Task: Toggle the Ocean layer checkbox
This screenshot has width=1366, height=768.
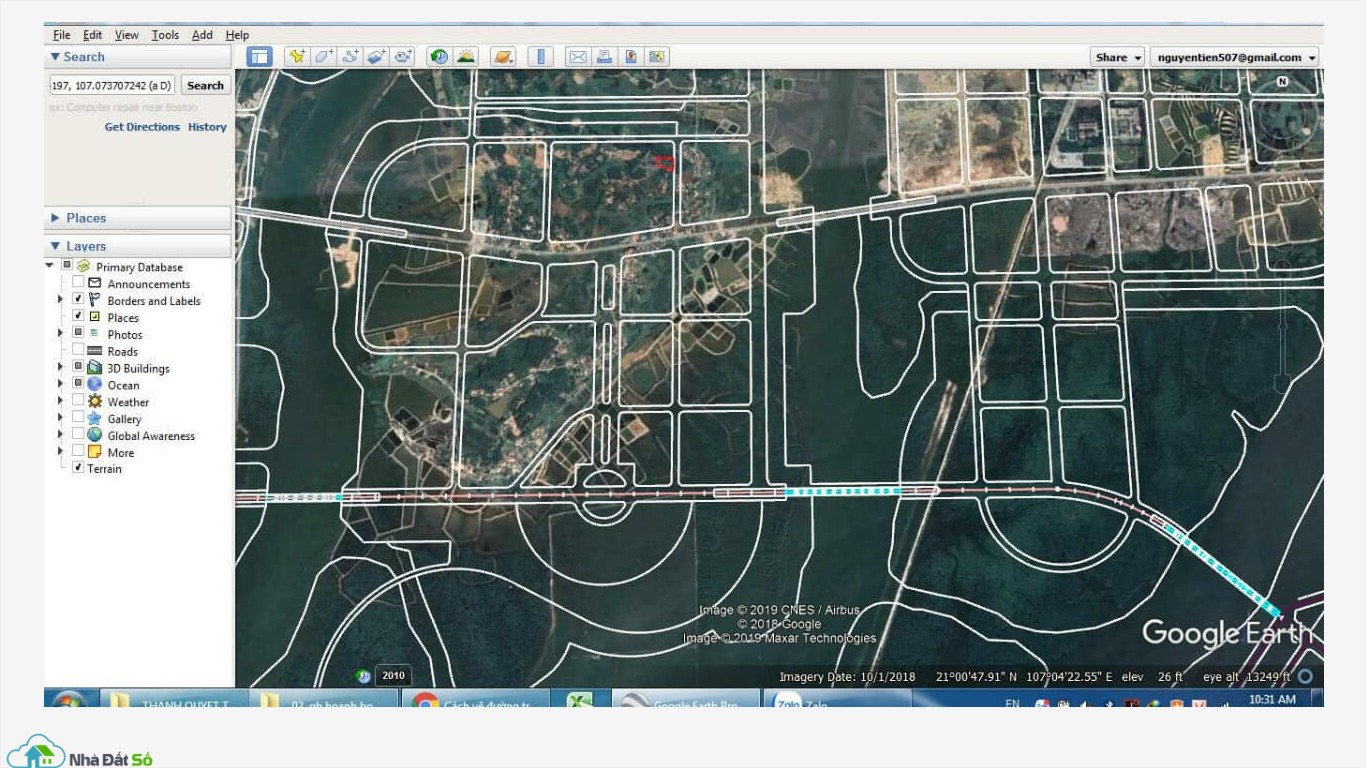Action: point(78,384)
